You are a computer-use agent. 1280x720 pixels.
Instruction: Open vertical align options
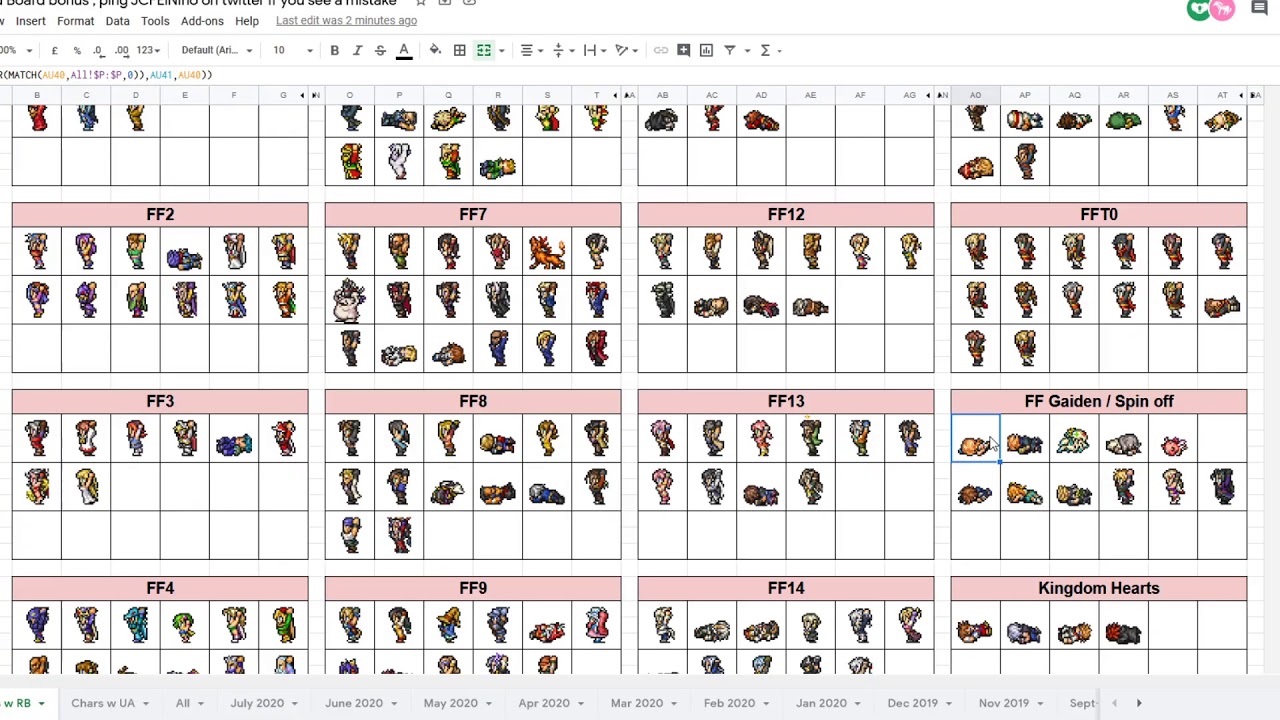tap(563, 50)
